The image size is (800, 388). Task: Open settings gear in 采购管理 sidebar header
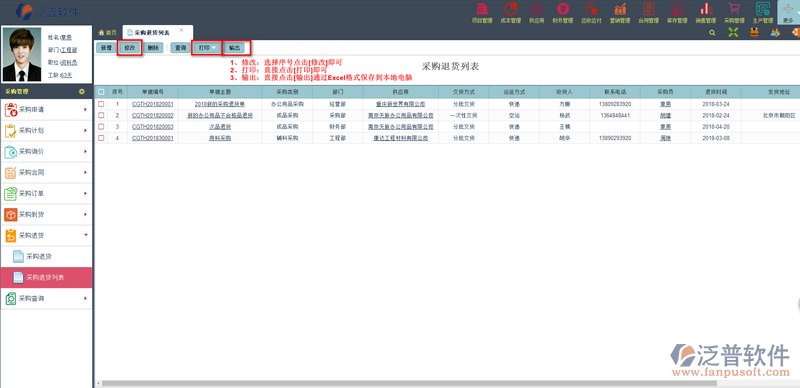pyautogui.click(x=82, y=92)
